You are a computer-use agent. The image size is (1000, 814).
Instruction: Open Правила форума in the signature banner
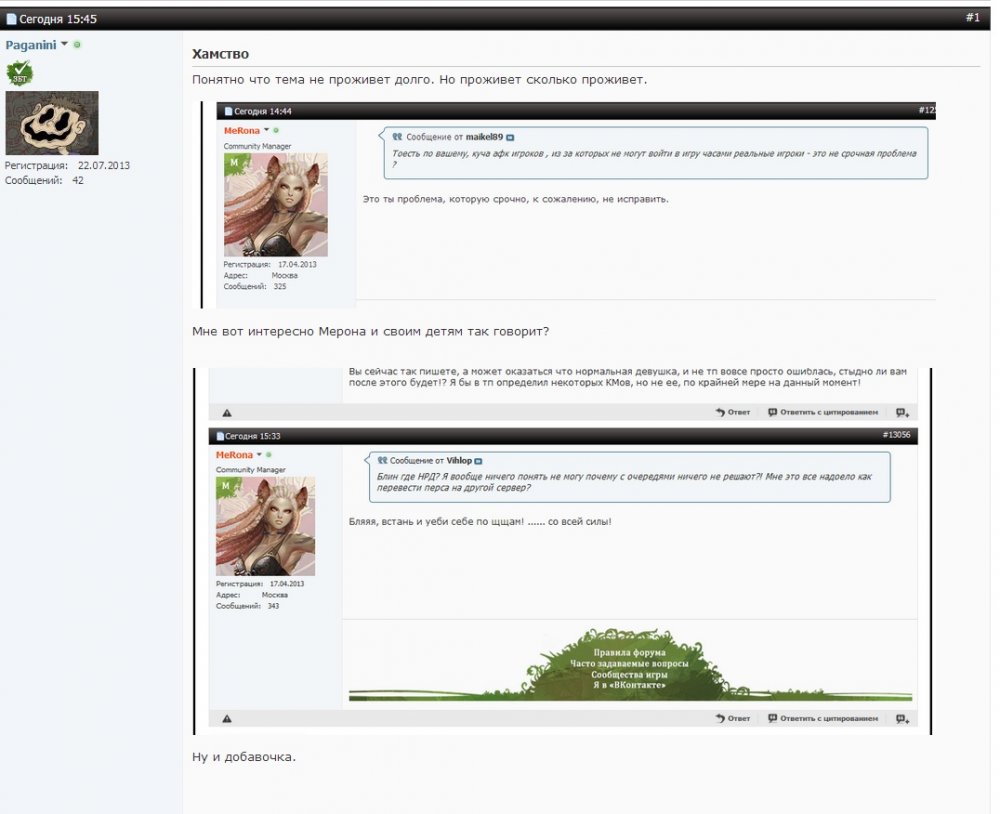tap(629, 652)
